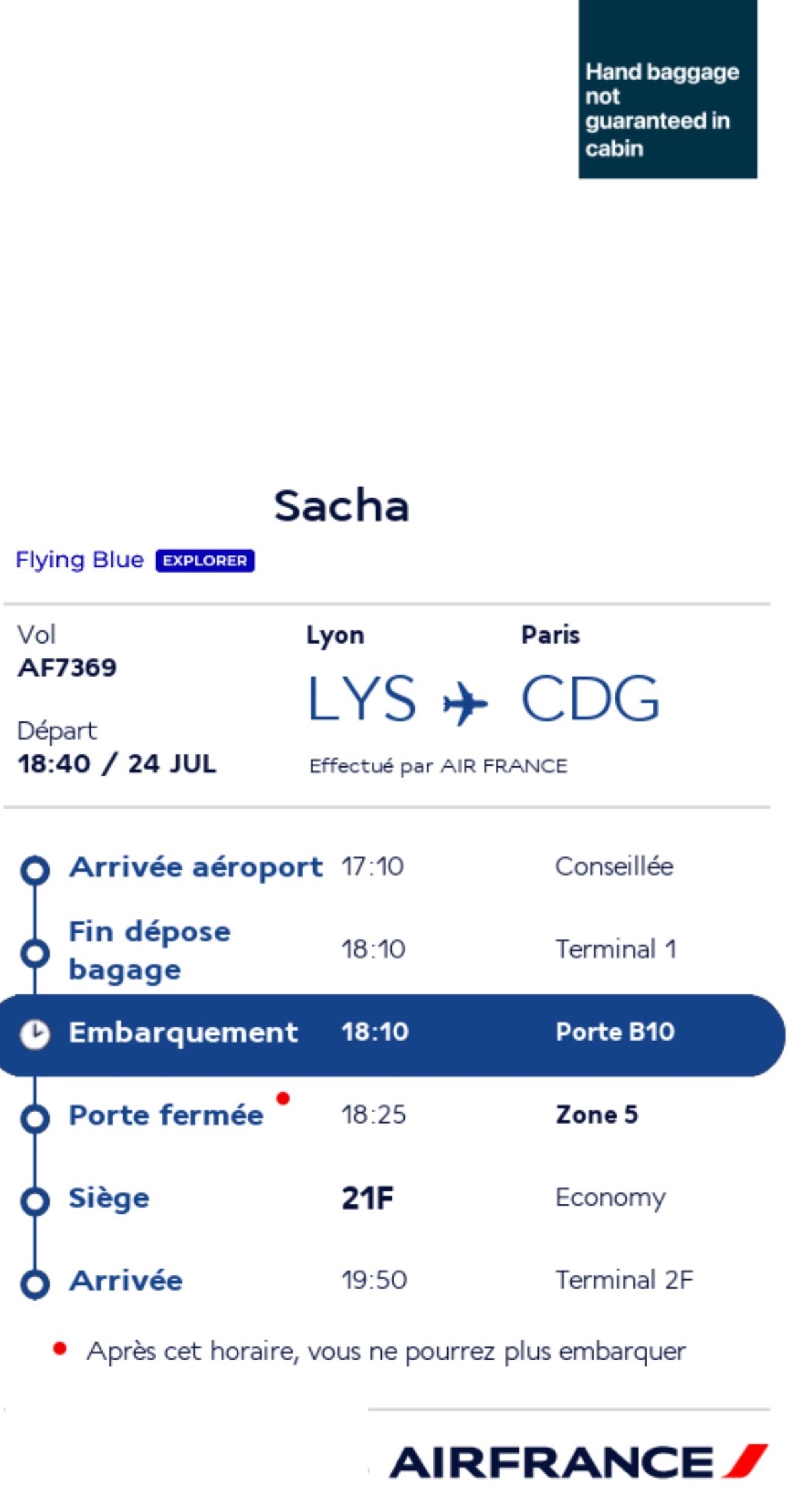Click the timeline circle next to Arrivée
Screen dimensions: 795x1512
(35, 1284)
